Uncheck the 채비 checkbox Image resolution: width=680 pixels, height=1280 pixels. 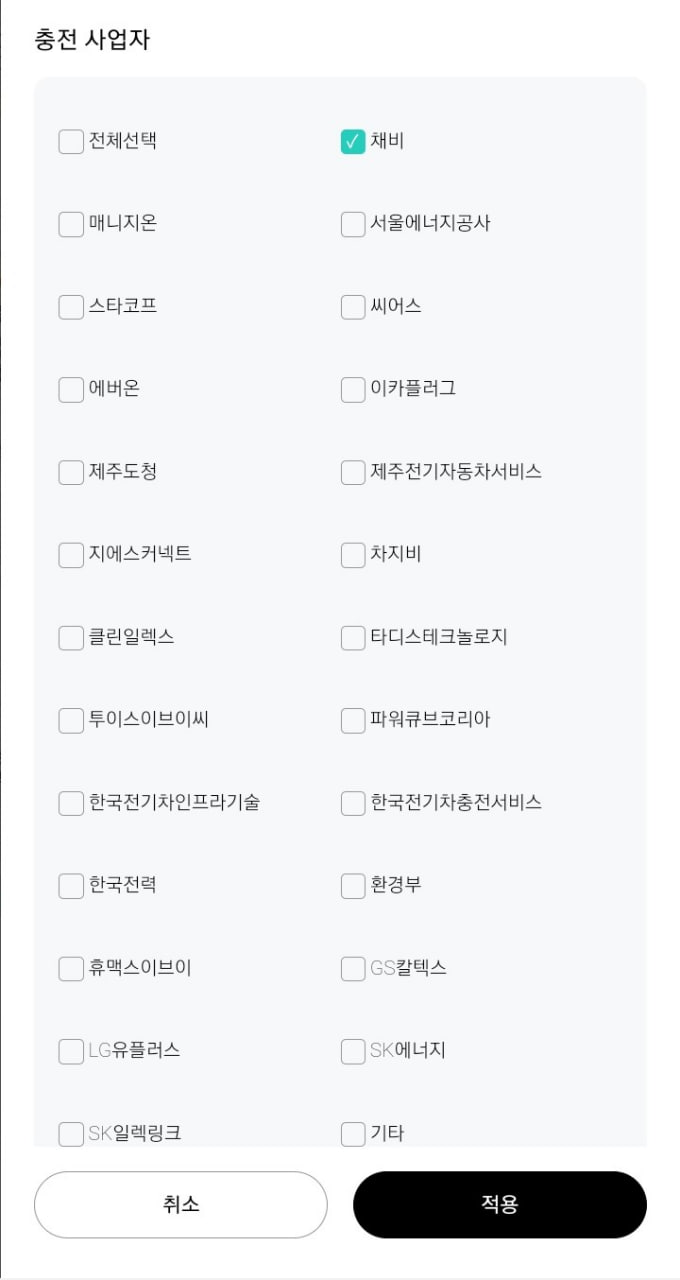click(353, 142)
